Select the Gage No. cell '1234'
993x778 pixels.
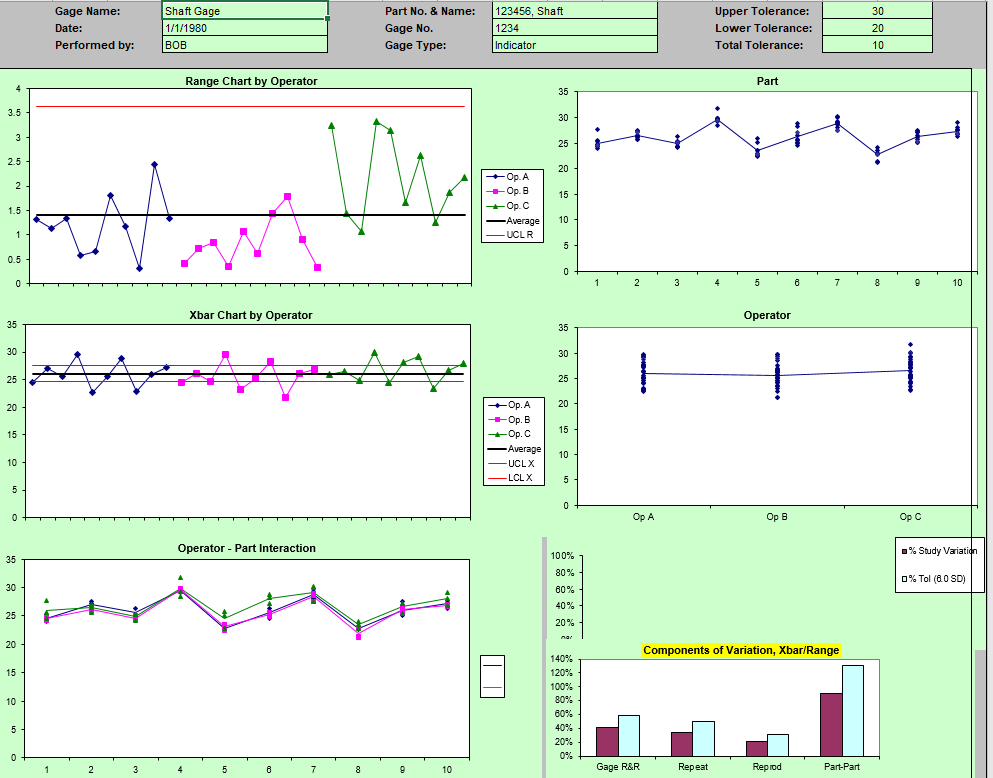574,28
